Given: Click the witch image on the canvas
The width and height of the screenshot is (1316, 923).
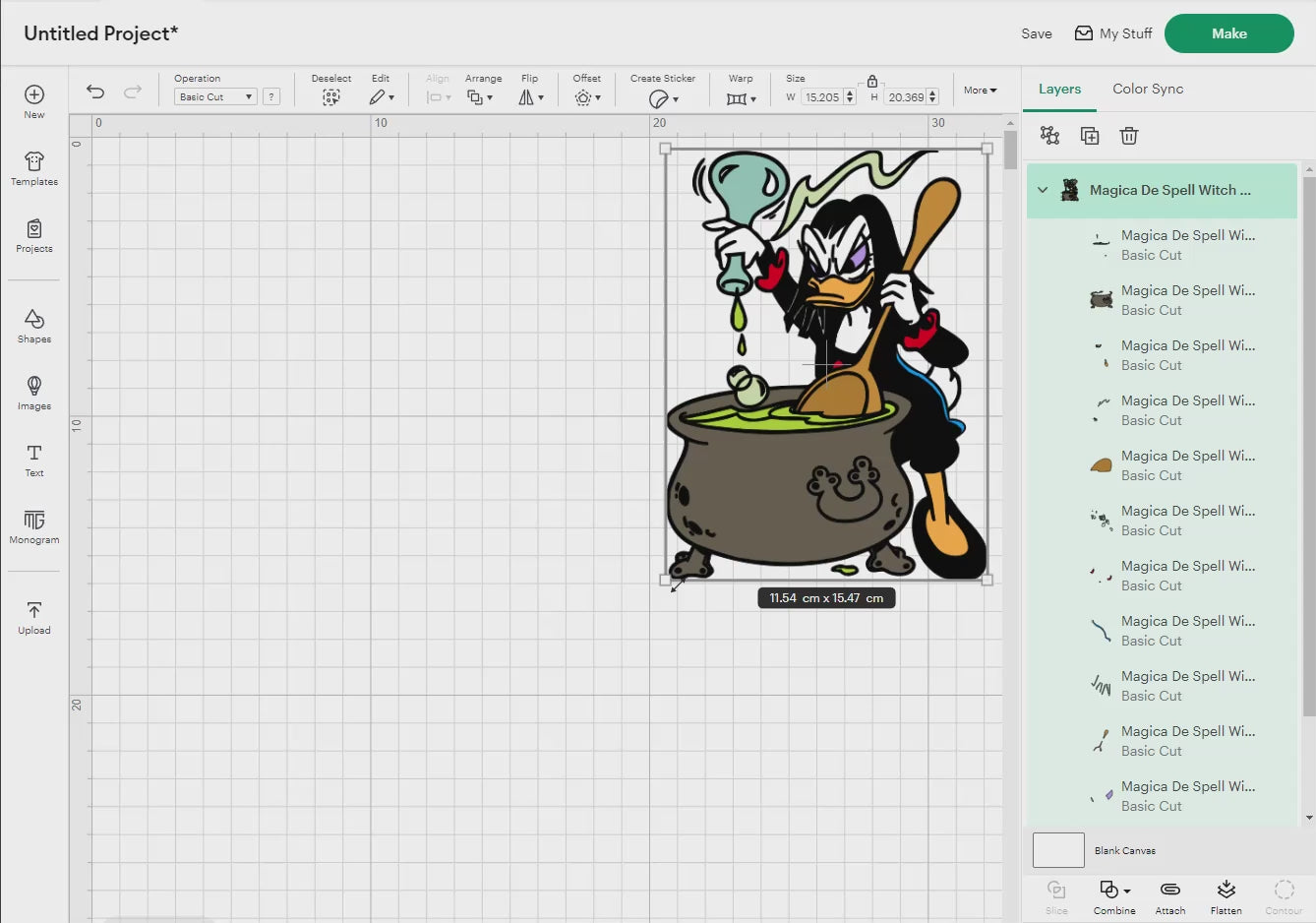Looking at the screenshot, I should (826, 364).
